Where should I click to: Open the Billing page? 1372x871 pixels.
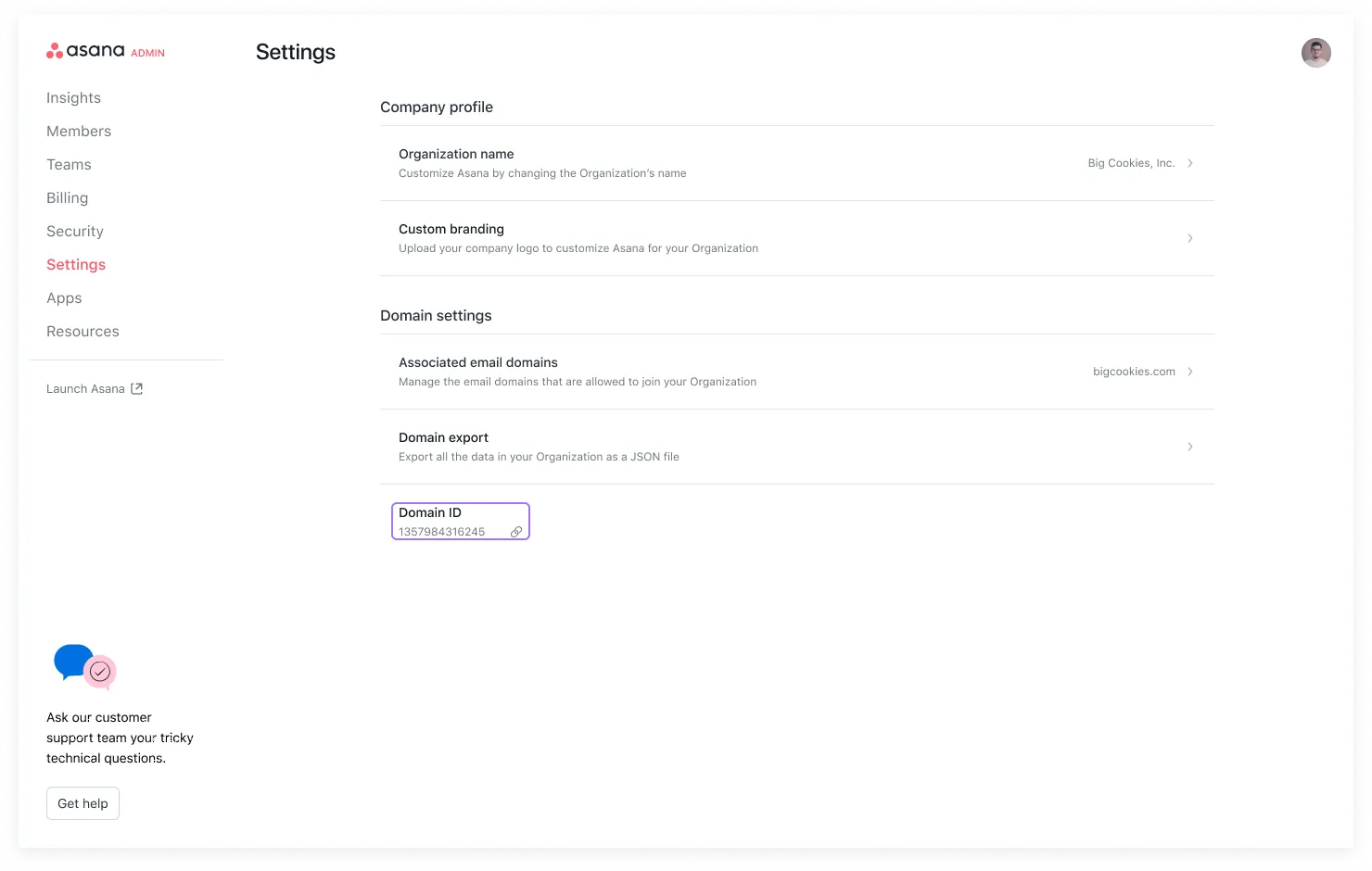[67, 198]
